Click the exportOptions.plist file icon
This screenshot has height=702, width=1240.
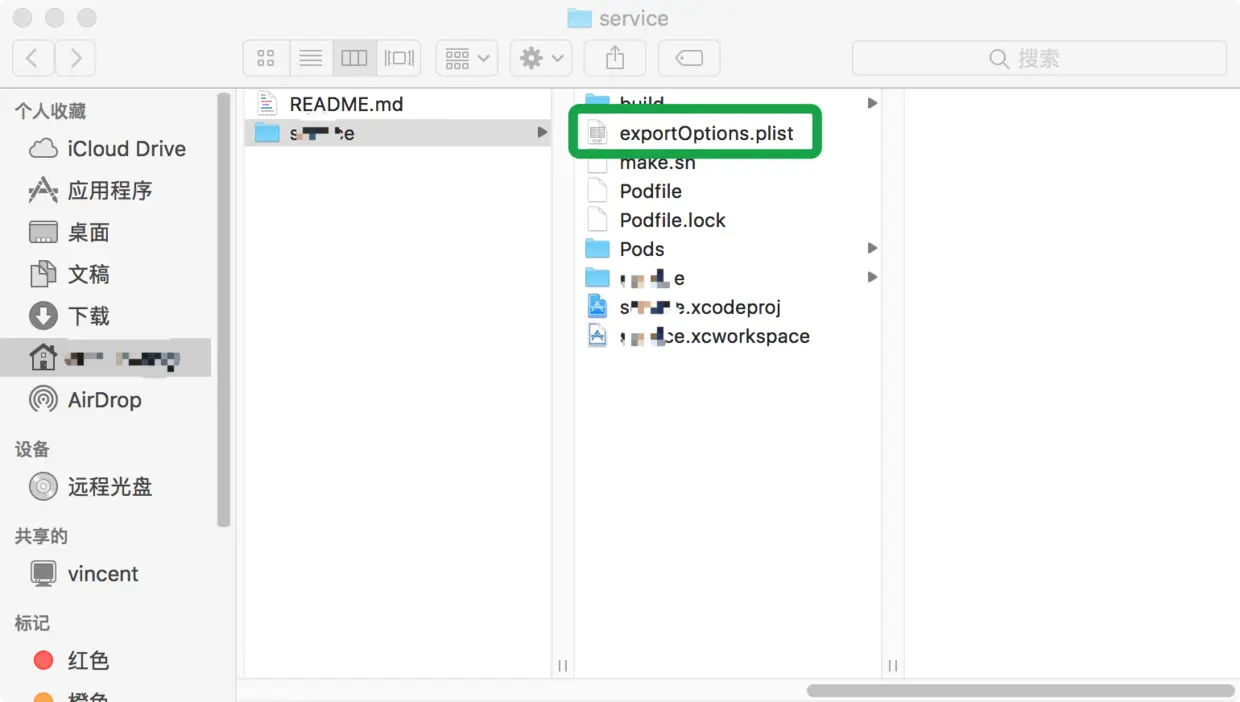[x=597, y=133]
